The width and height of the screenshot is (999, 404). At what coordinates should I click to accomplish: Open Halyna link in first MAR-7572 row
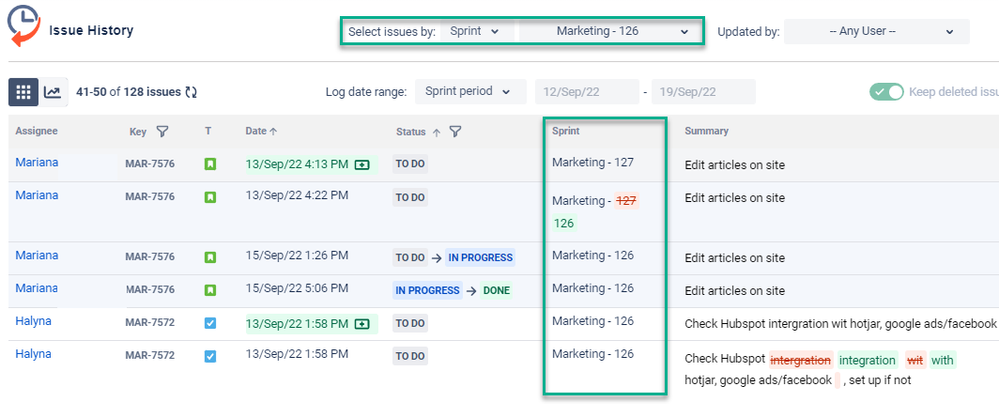pyautogui.click(x=33, y=321)
